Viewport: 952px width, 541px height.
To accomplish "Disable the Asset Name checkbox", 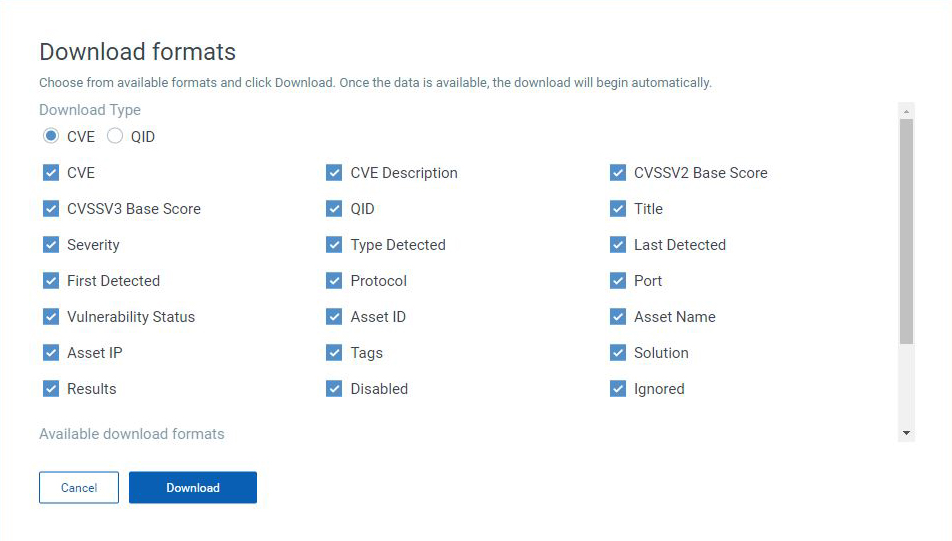I will pos(617,316).
